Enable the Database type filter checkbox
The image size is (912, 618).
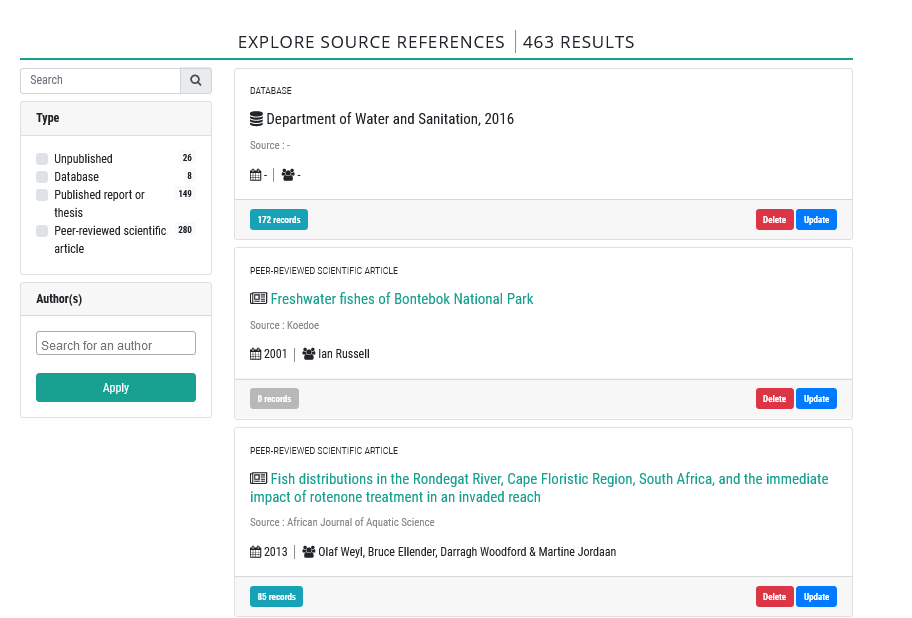(x=42, y=177)
